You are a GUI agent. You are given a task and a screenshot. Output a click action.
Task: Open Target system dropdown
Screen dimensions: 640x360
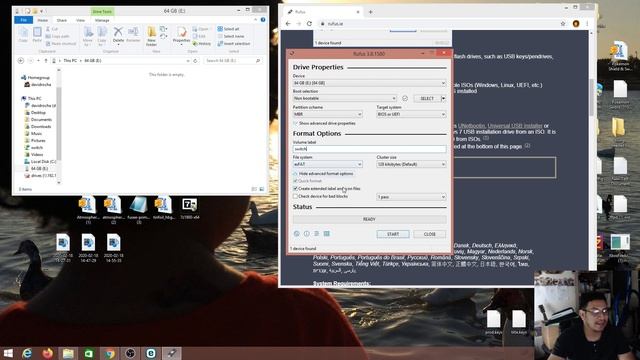click(x=411, y=114)
